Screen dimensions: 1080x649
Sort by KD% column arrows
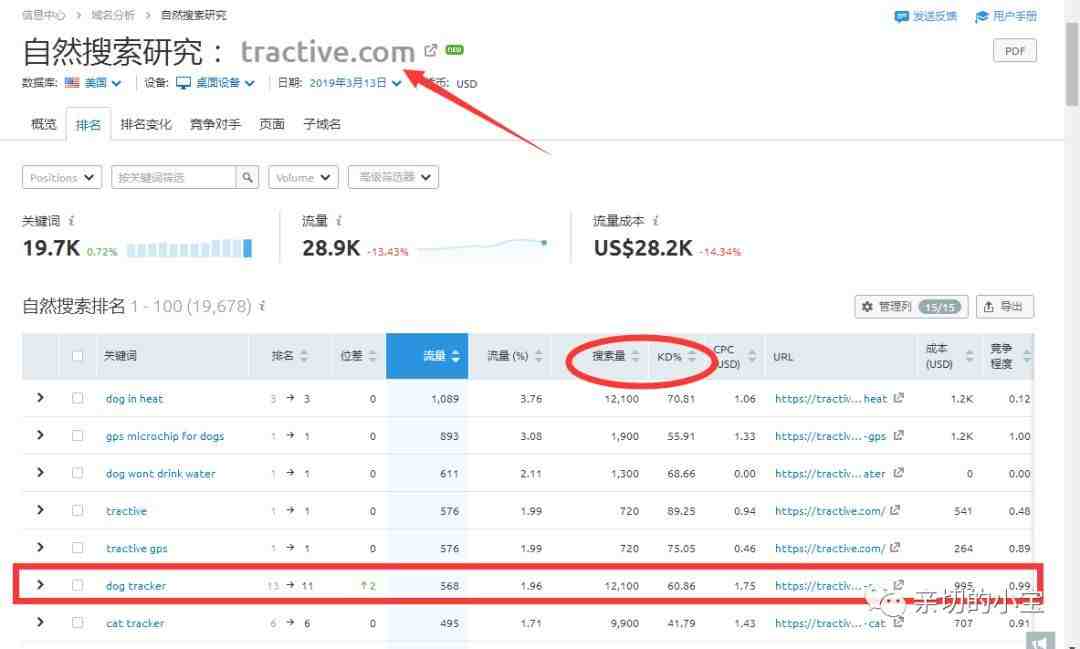692,356
